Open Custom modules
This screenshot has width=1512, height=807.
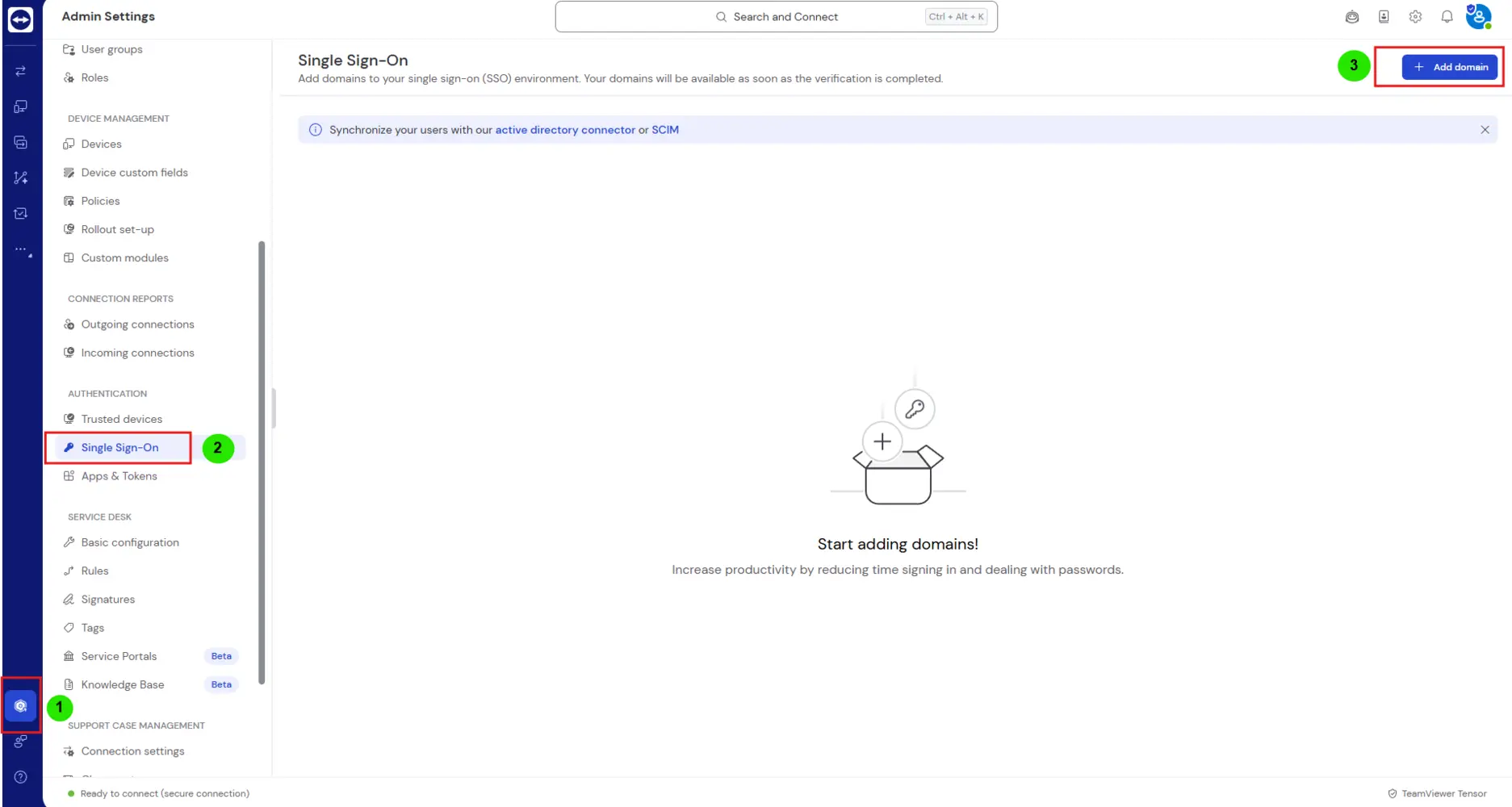pos(124,258)
